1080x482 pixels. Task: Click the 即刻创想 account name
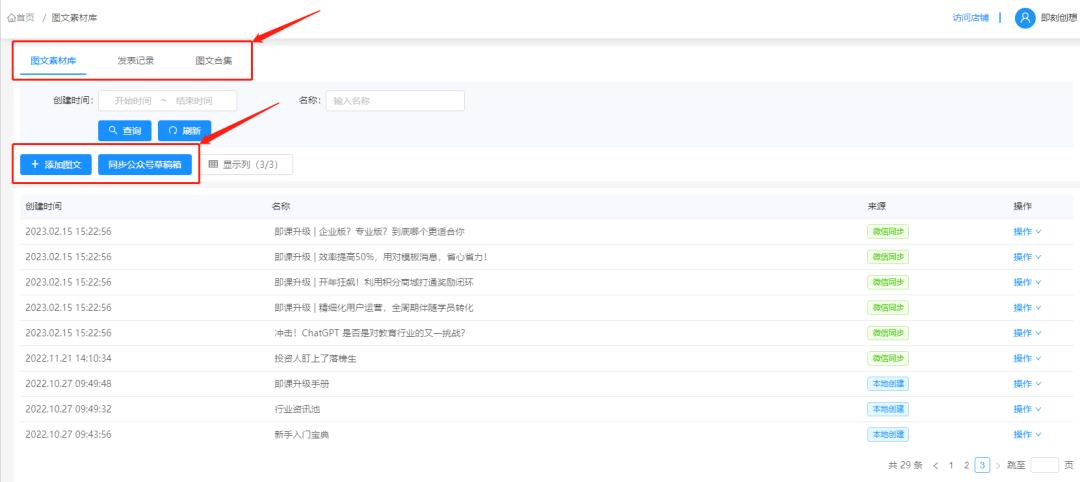coord(1059,18)
